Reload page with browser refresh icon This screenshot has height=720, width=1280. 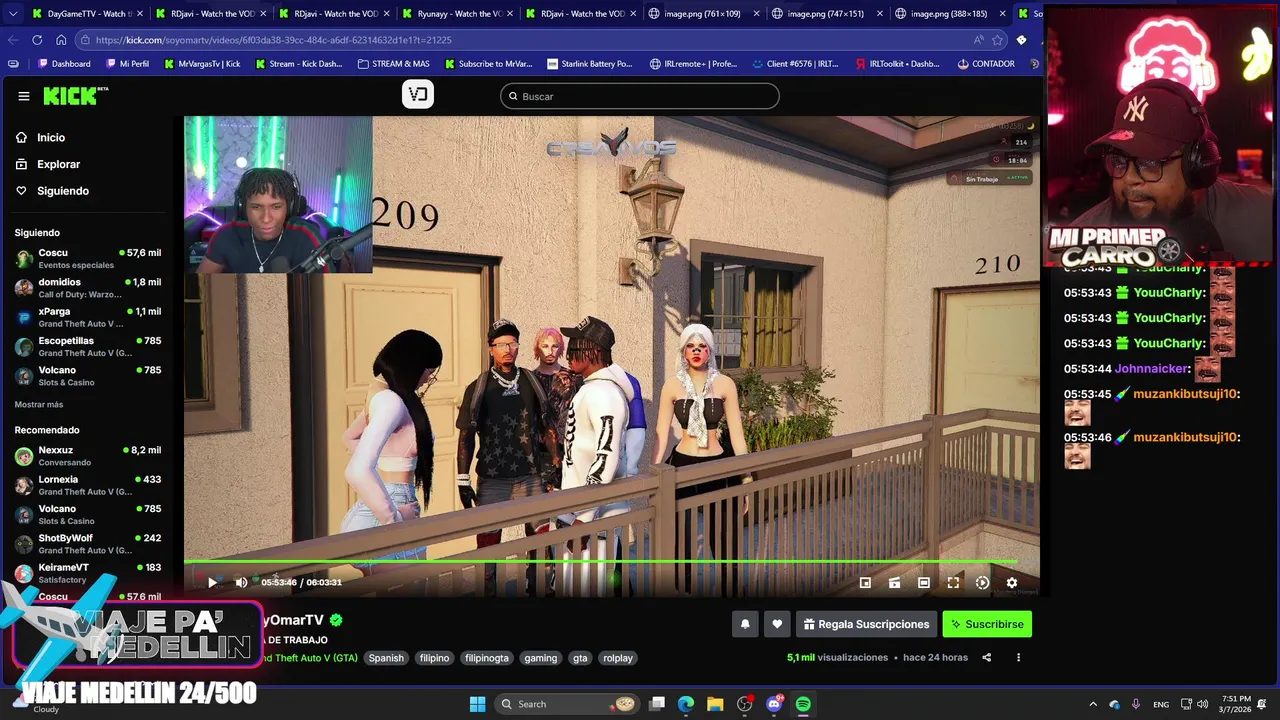[x=37, y=40]
